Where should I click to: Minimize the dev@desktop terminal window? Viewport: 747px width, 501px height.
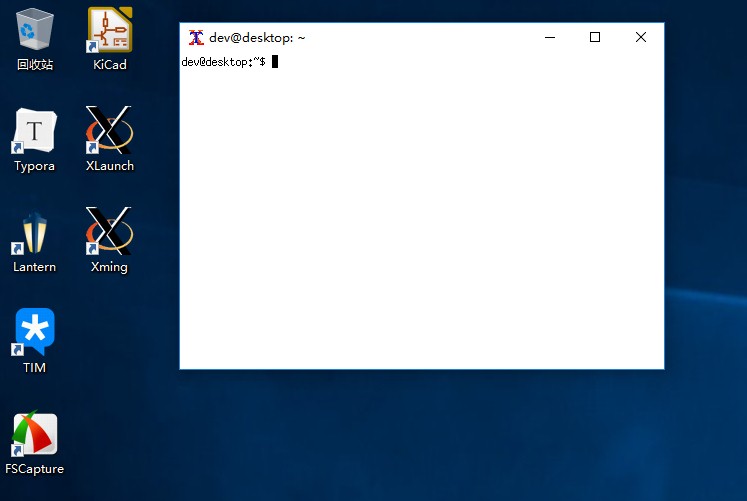pyautogui.click(x=550, y=37)
